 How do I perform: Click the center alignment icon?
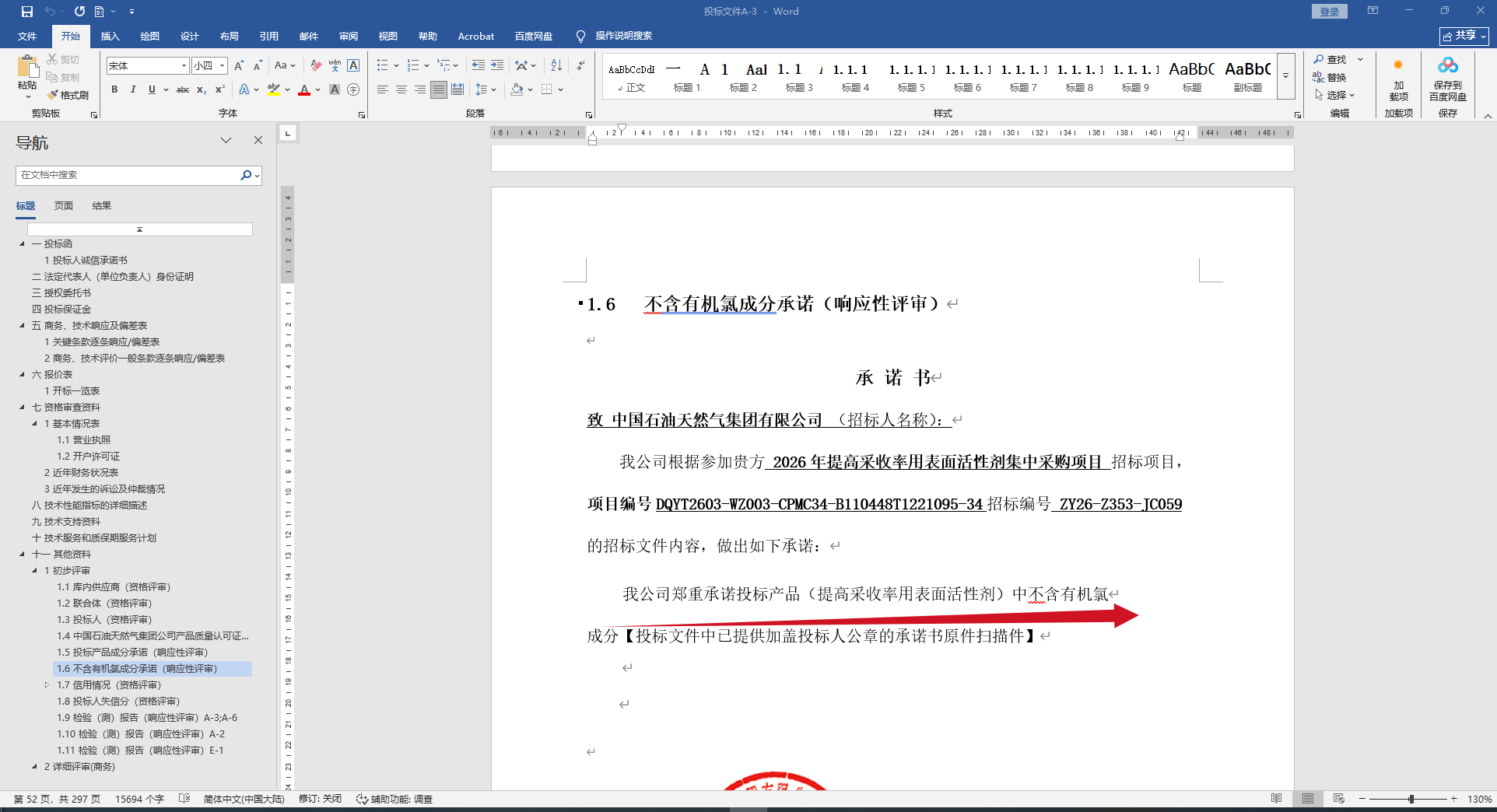point(401,89)
